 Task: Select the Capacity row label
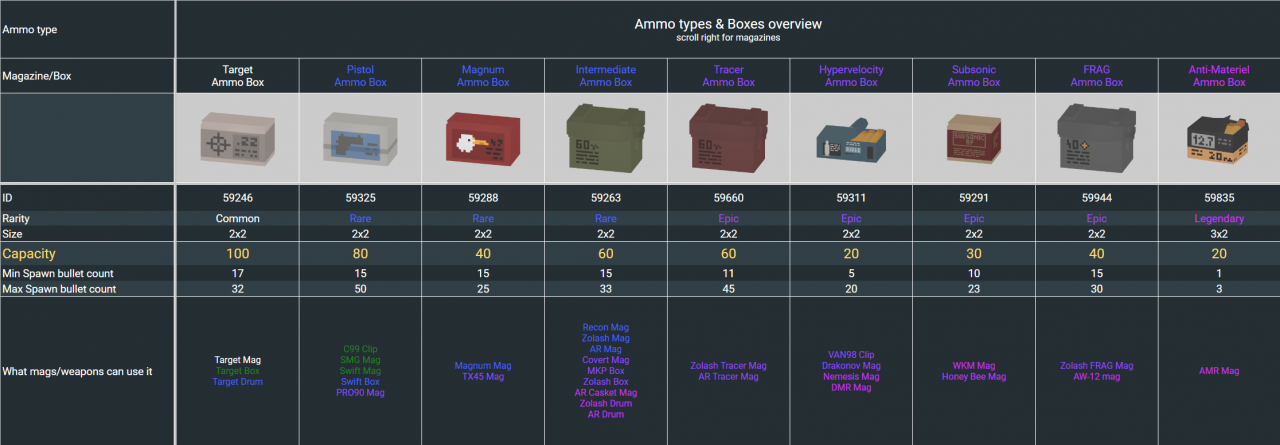(29, 254)
